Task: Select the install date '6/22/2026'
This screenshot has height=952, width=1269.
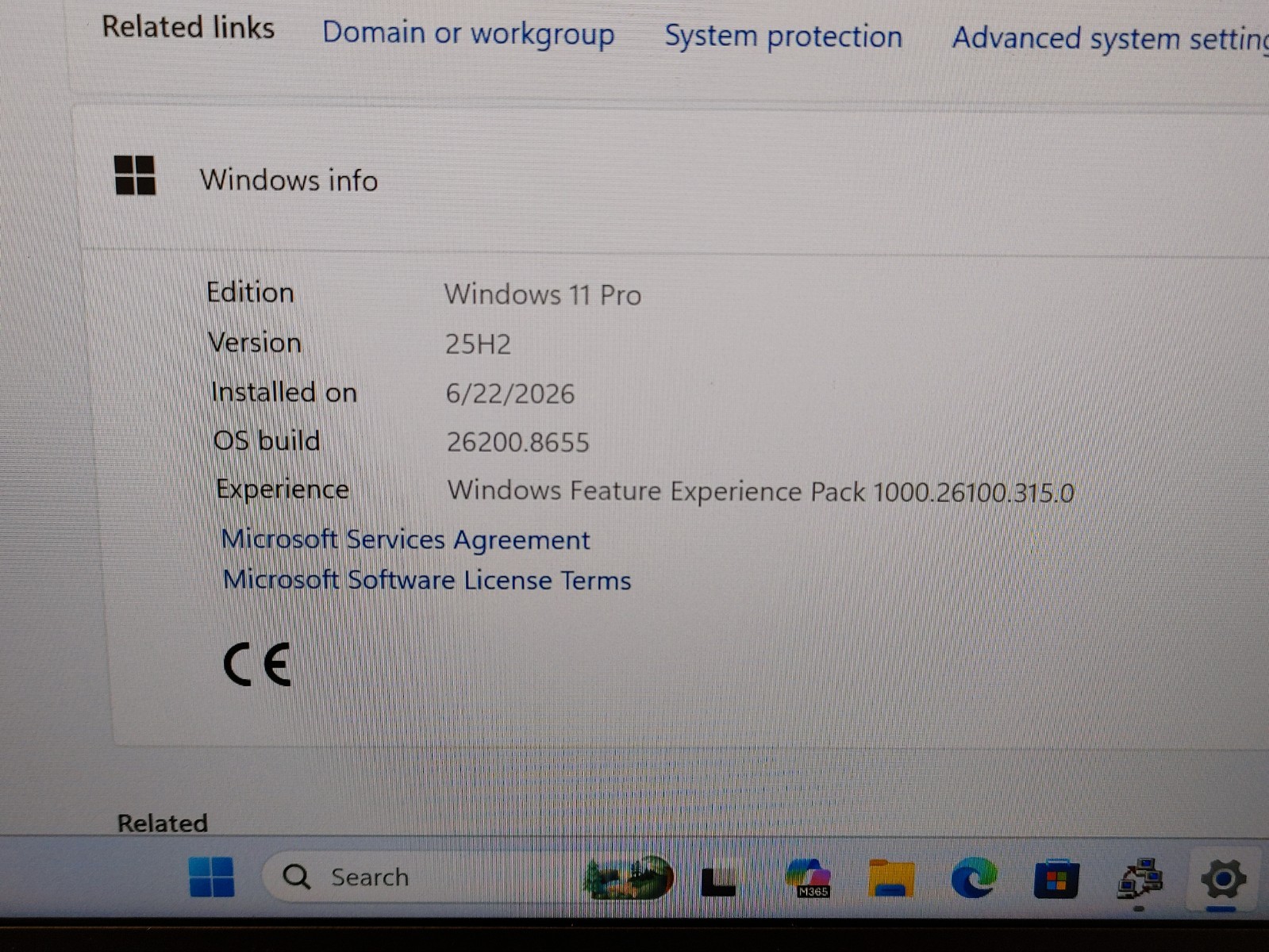Action: click(x=510, y=393)
